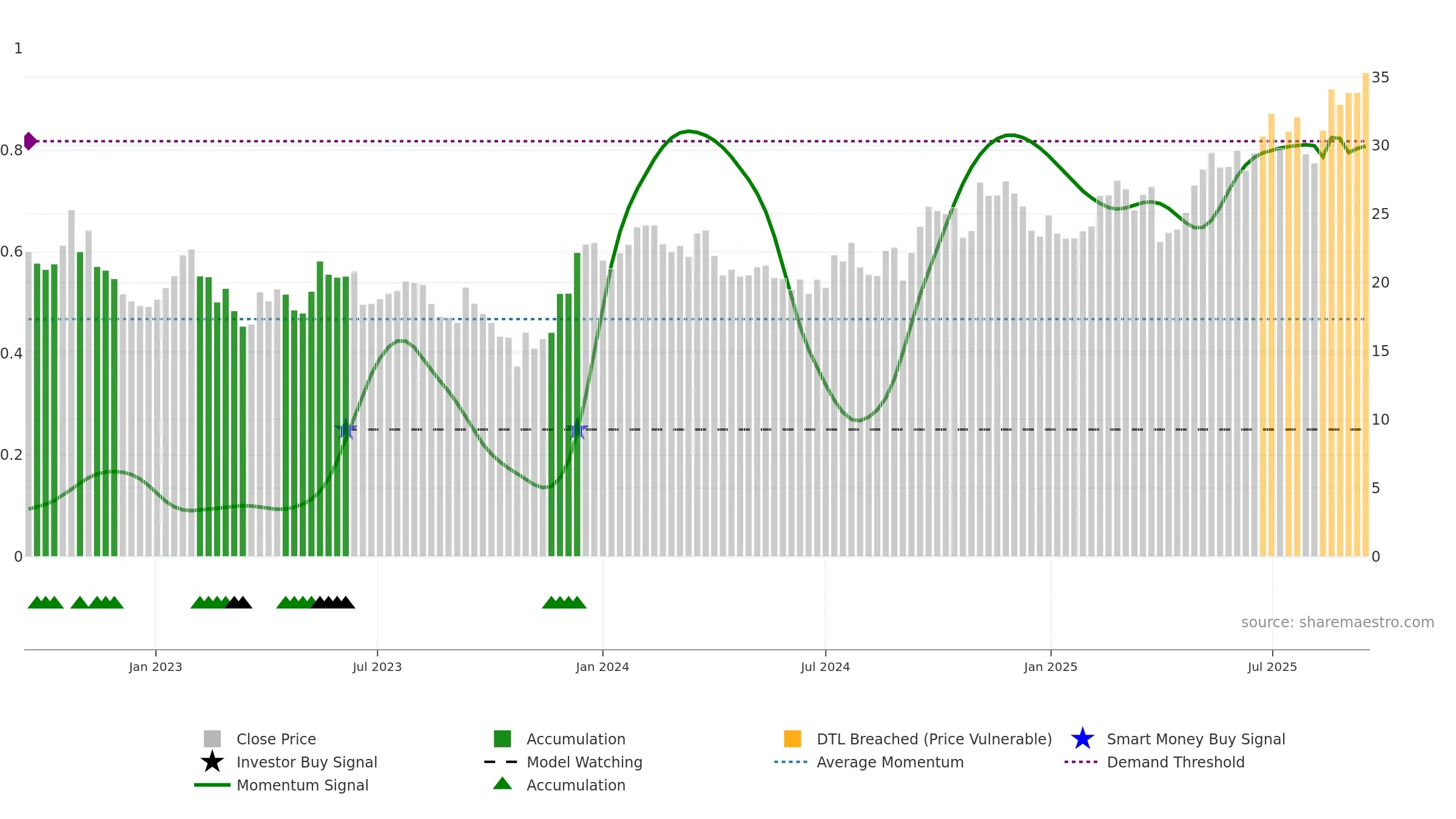Select the star marker near Jul 2023

pos(346,429)
